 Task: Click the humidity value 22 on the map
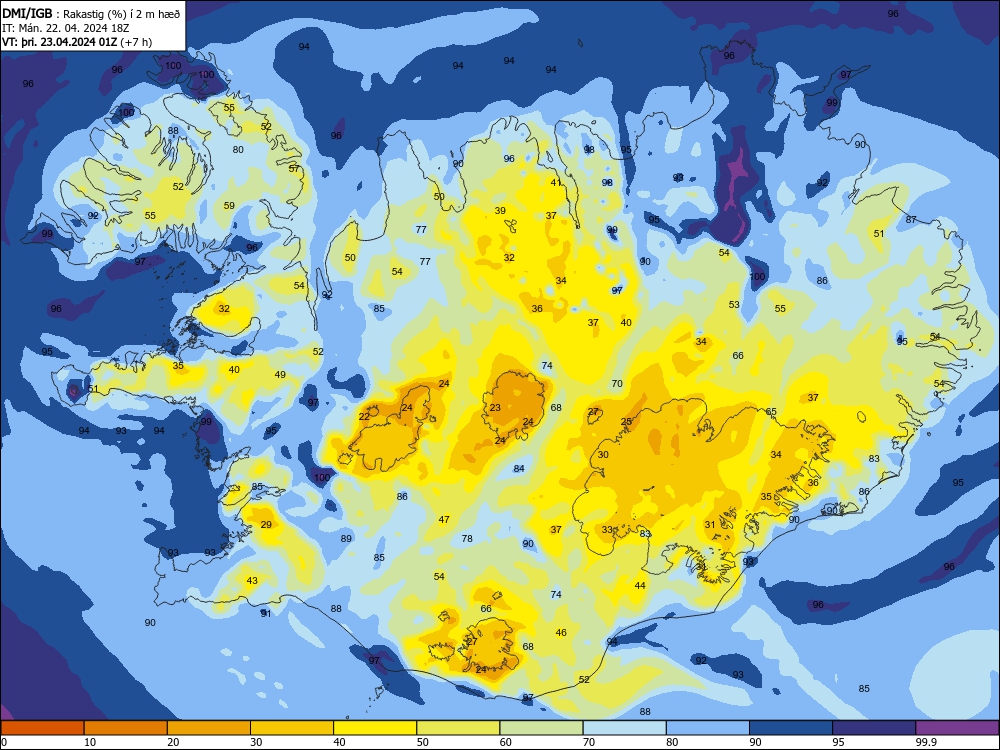[364, 416]
